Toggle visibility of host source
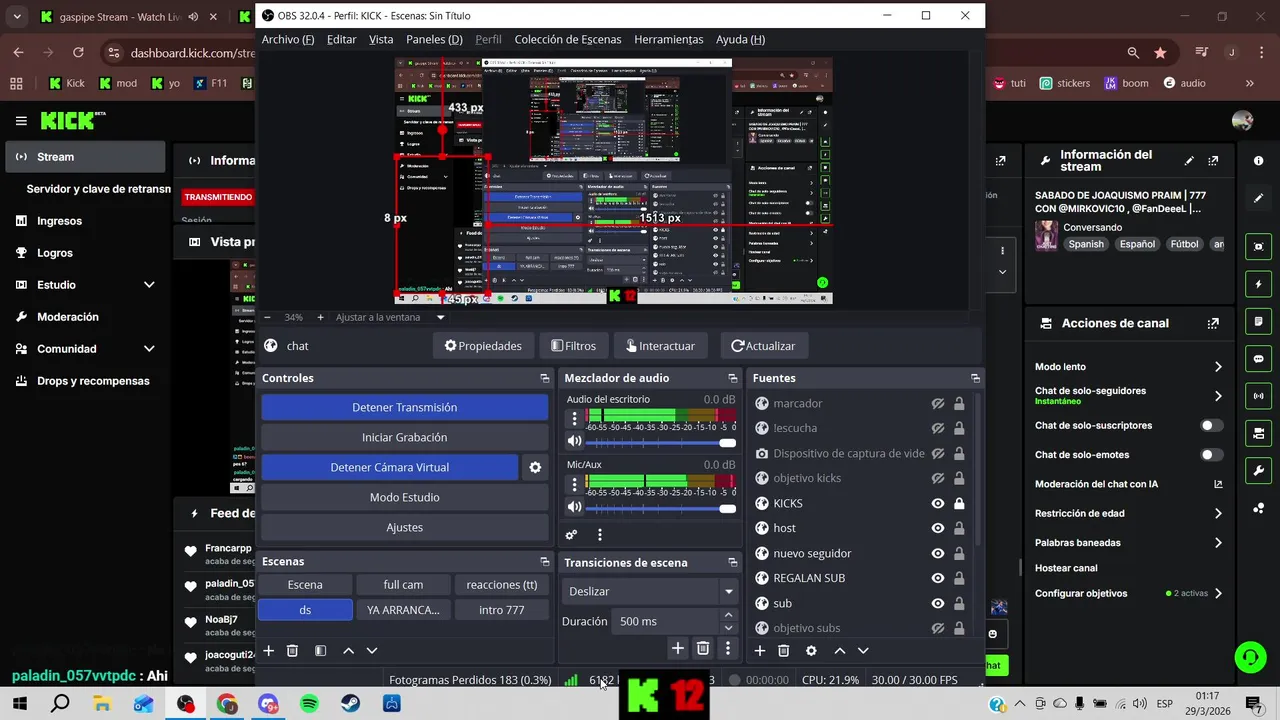This screenshot has height=720, width=1280. tap(938, 528)
